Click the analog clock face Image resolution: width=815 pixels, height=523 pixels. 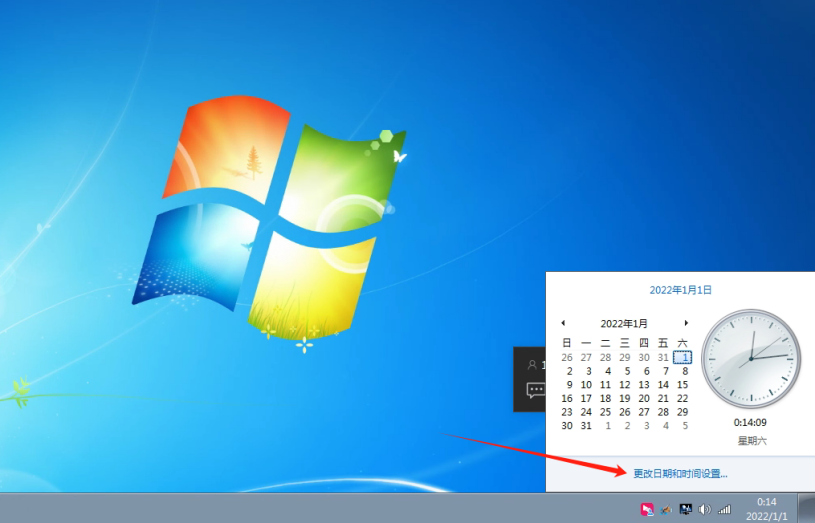(x=751, y=359)
